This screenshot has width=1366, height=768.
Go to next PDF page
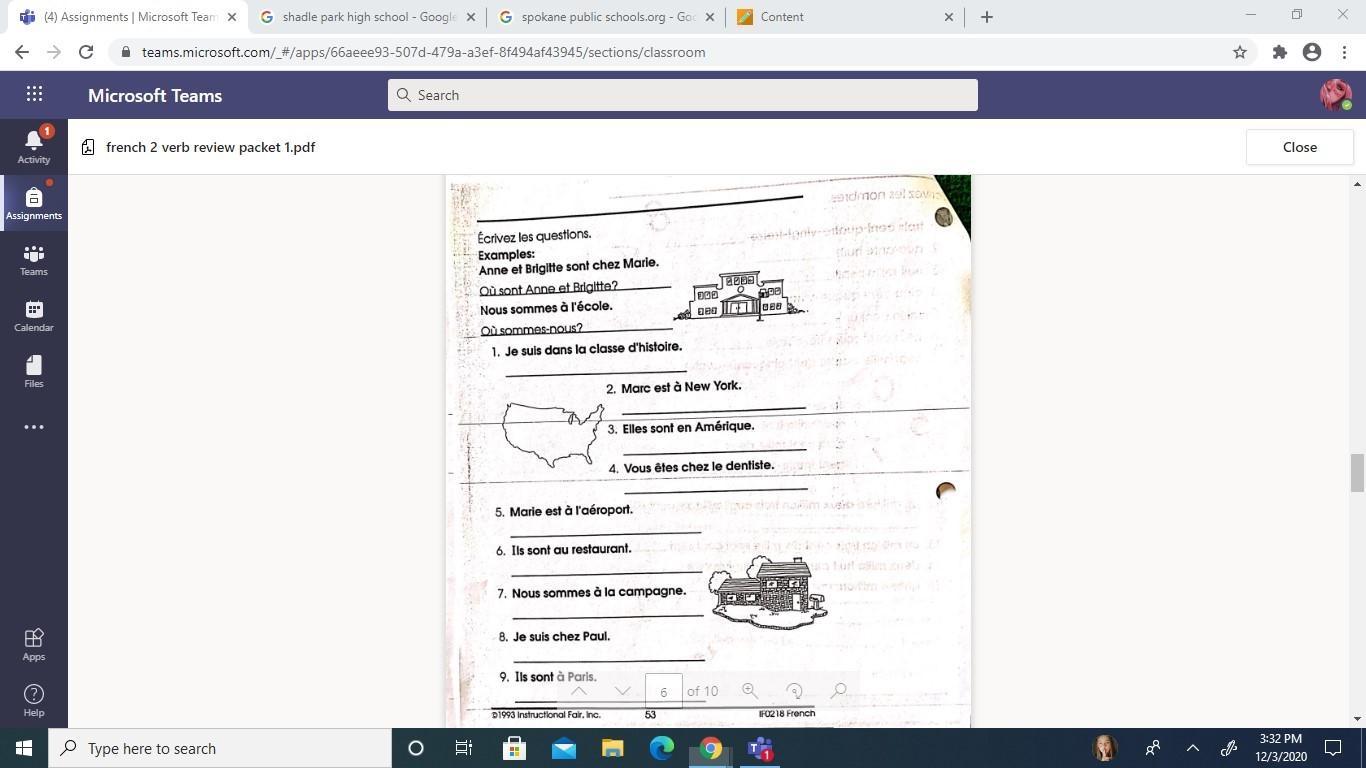tap(622, 691)
